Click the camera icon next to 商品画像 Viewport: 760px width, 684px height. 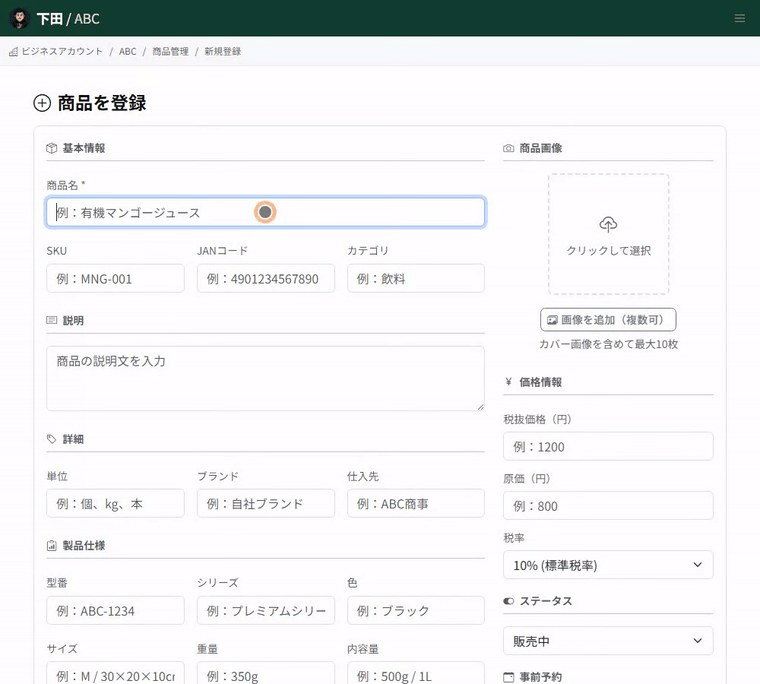click(x=508, y=148)
